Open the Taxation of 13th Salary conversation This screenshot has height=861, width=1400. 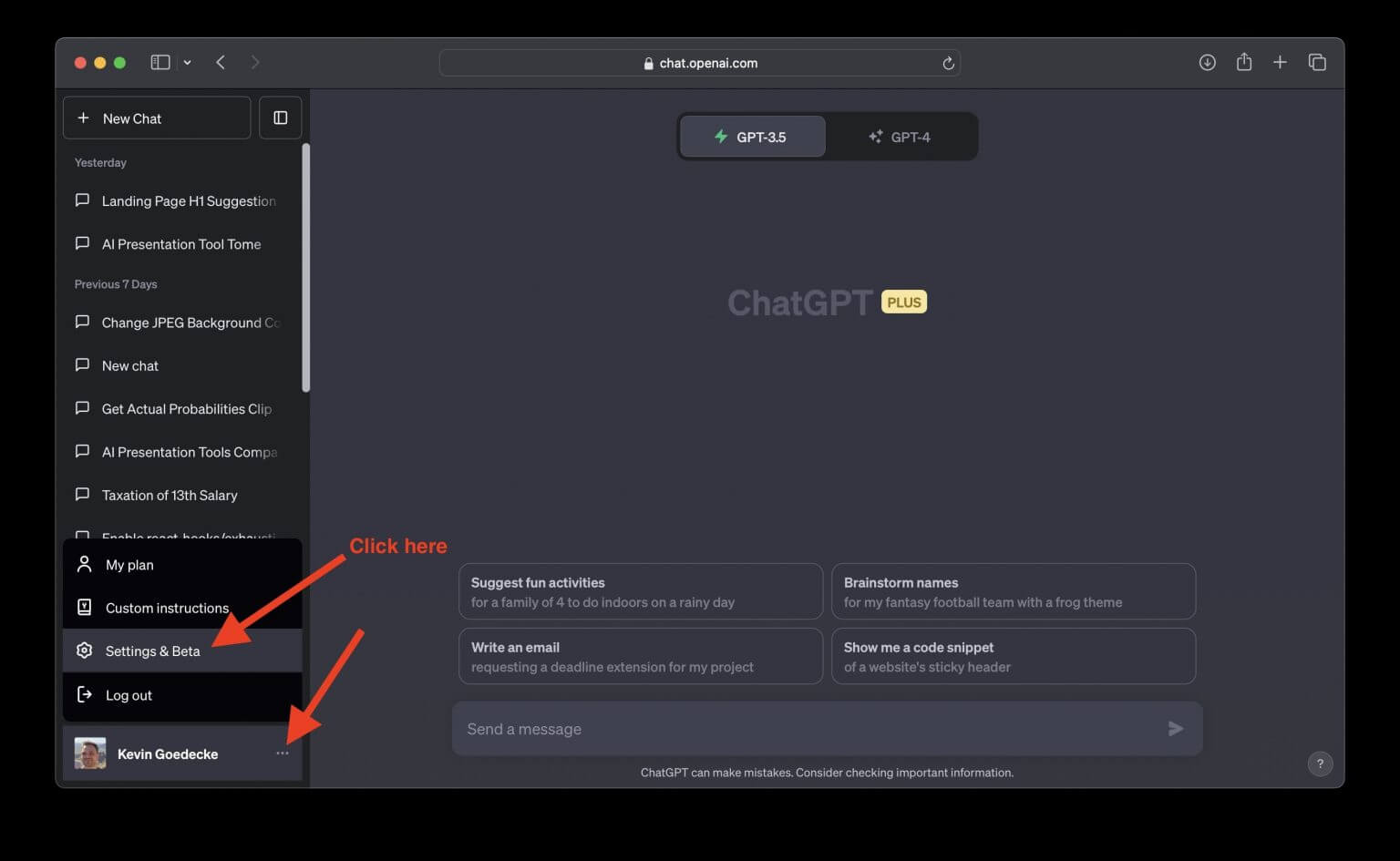[170, 495]
